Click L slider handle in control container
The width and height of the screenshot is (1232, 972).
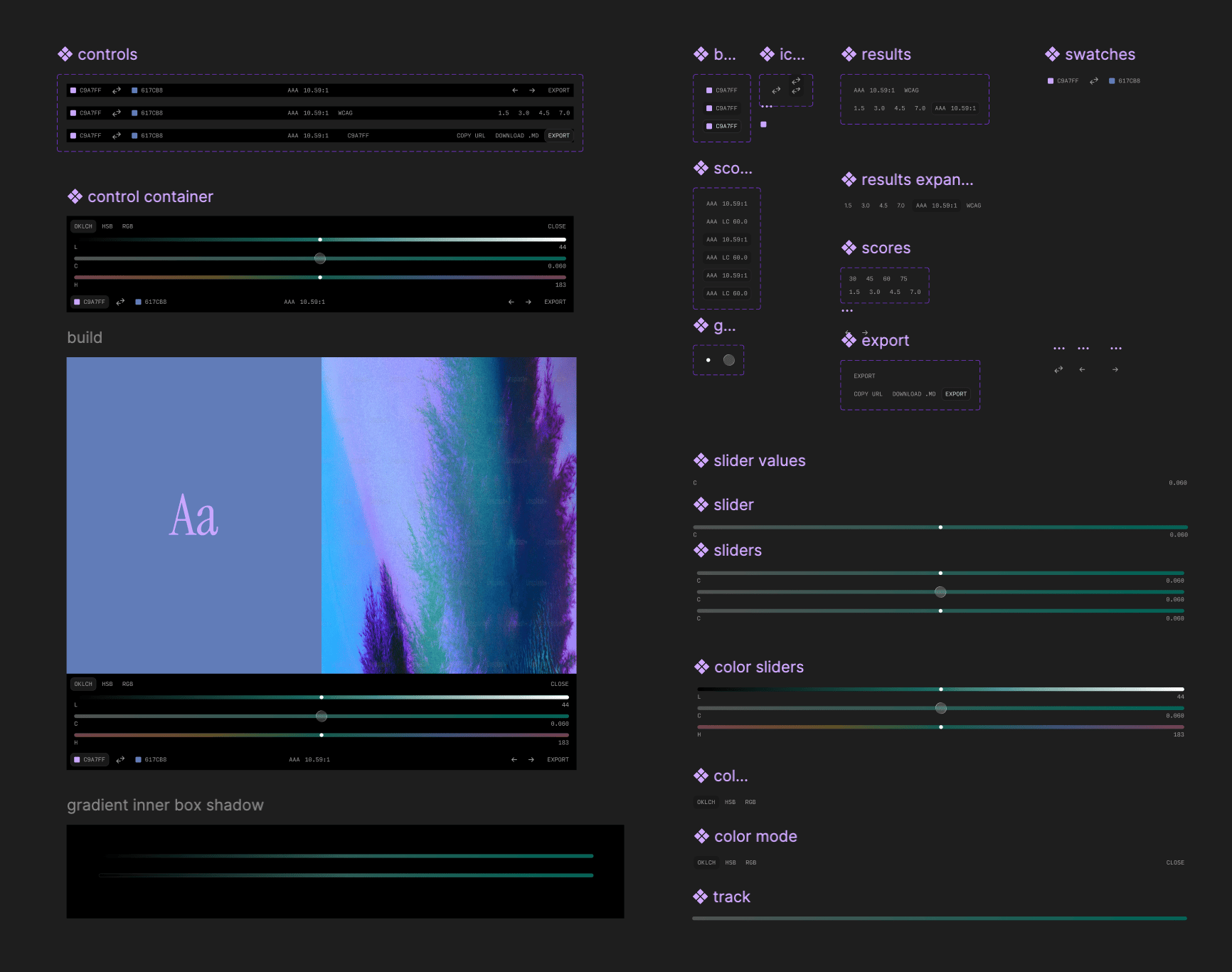tap(320, 240)
